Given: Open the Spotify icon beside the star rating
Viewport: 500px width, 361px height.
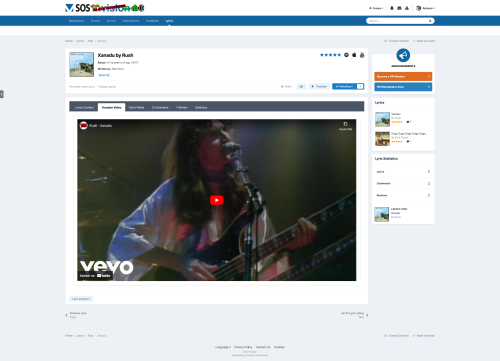Looking at the screenshot, I should pyautogui.click(x=346, y=55).
